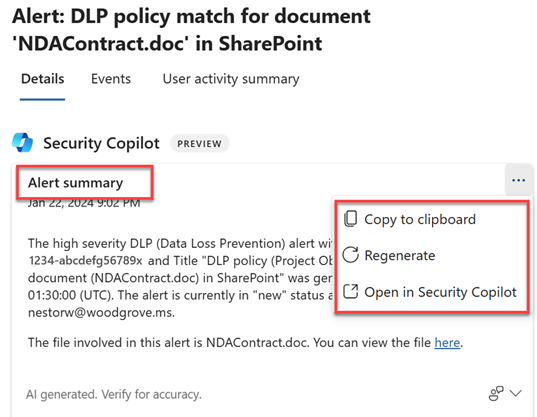Click the clipboard icon beside Copy to clipboard

coord(350,219)
